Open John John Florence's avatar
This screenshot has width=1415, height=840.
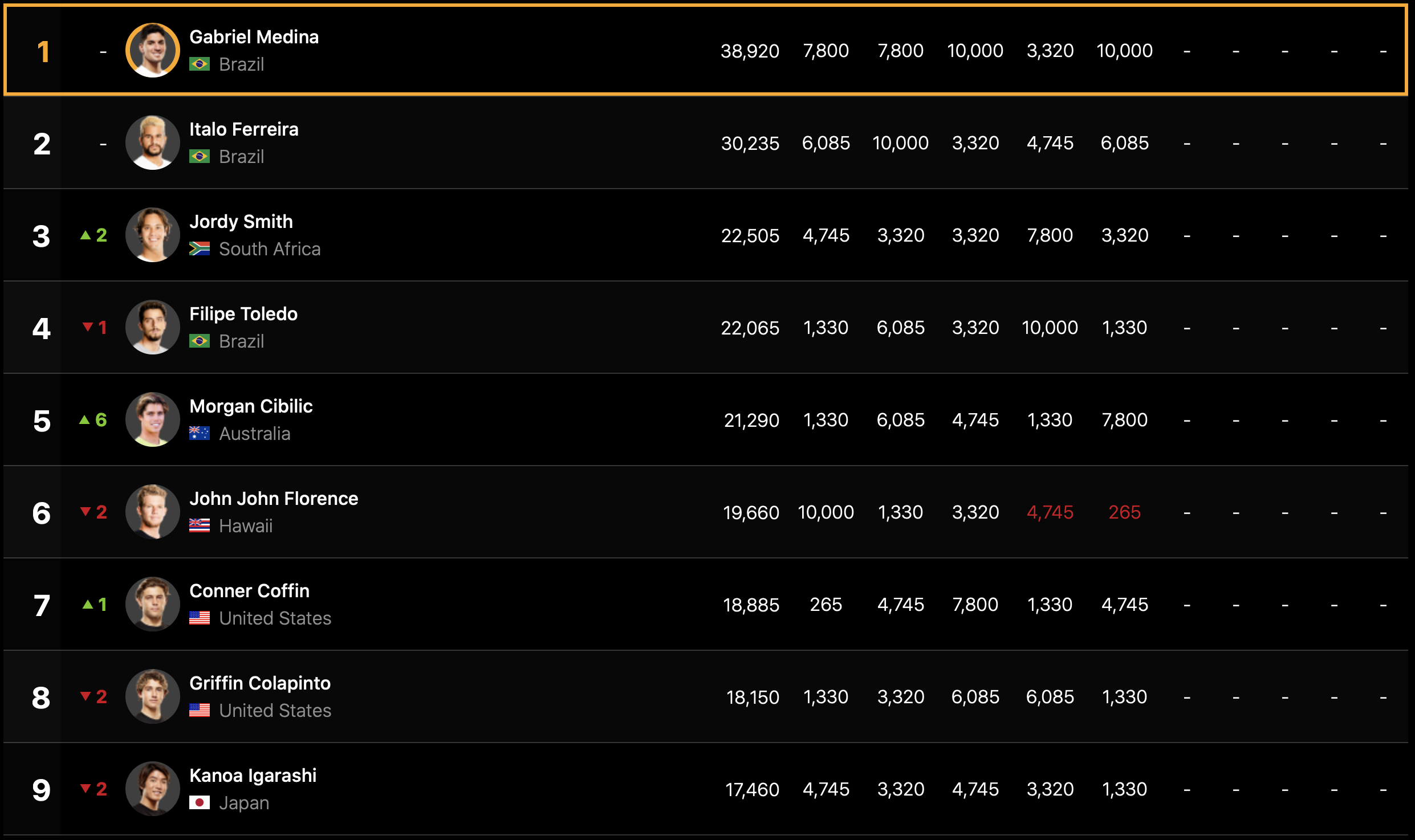coord(152,512)
